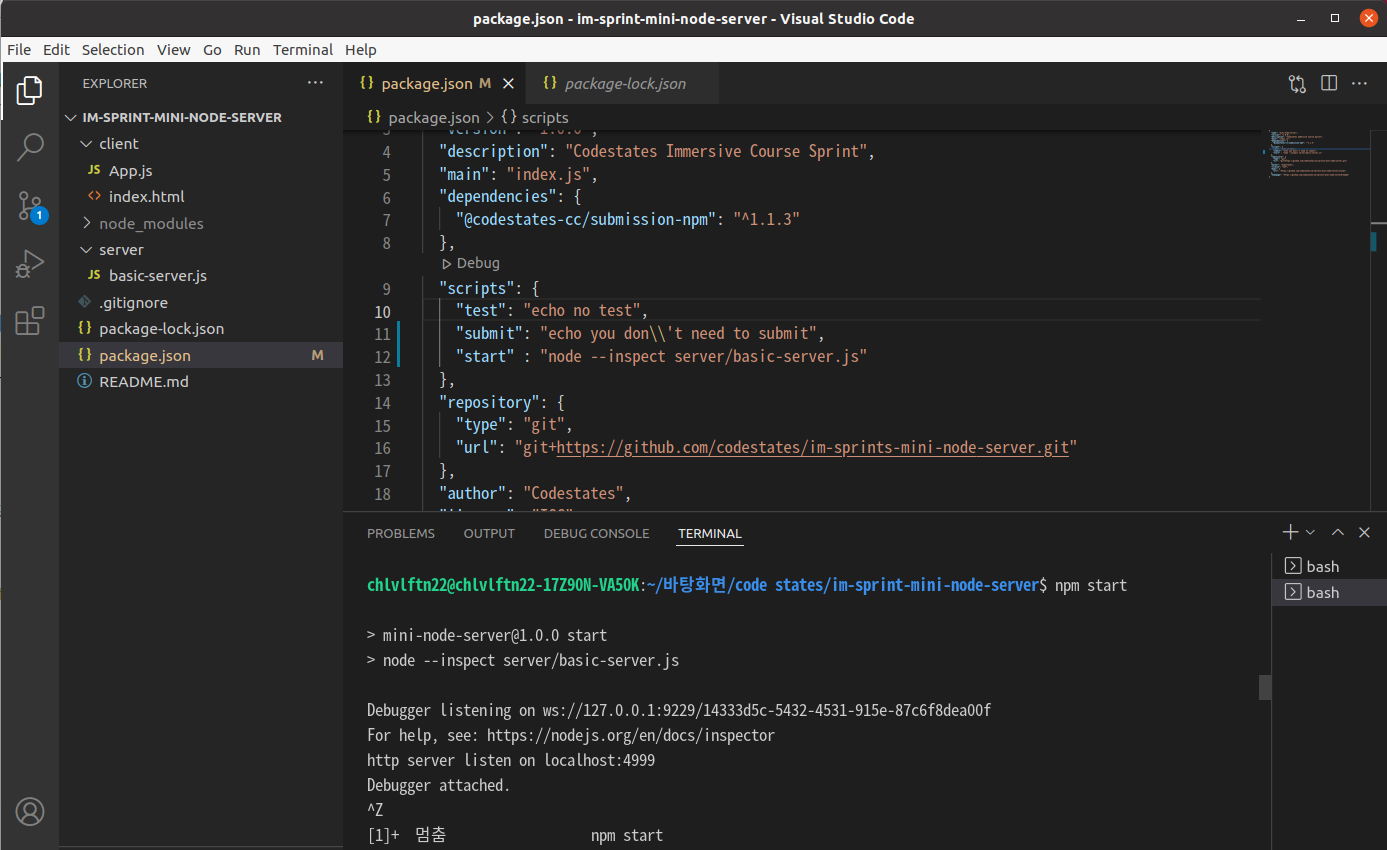Maximize the terminal panel size
1387x850 pixels.
[1338, 532]
